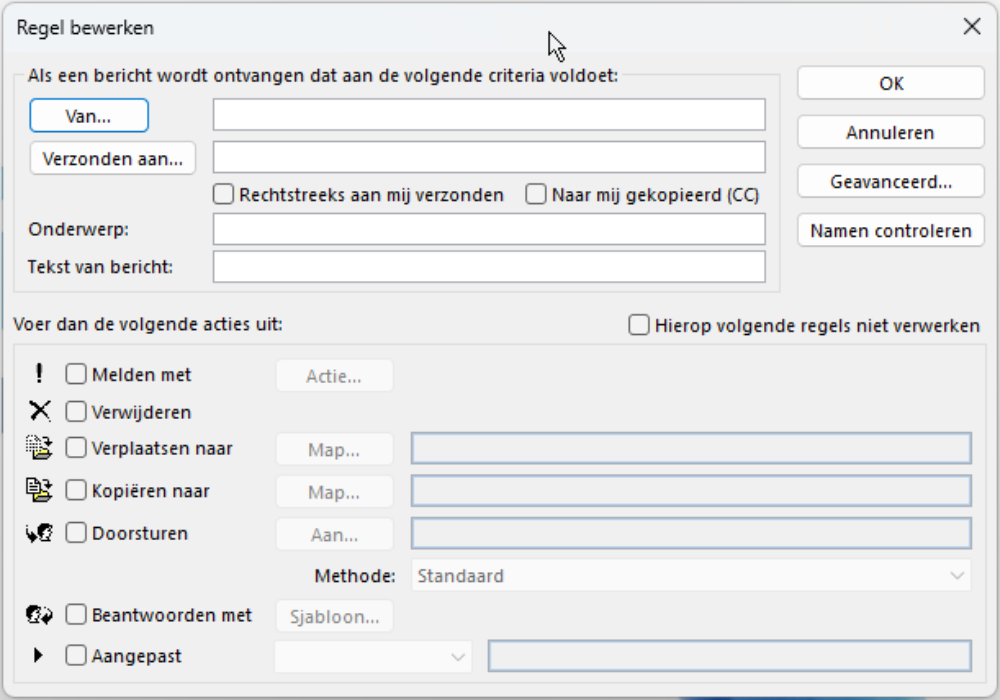Image resolution: width=1000 pixels, height=700 pixels.
Task: Click the Verzonden aan... button
Action: (x=112, y=158)
